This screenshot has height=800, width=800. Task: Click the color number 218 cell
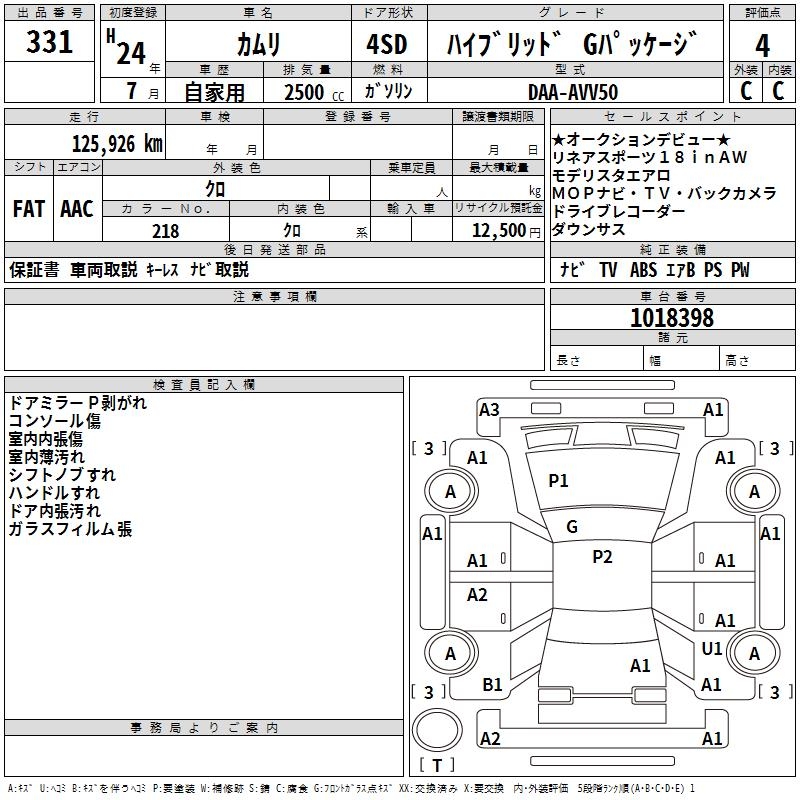coord(166,231)
